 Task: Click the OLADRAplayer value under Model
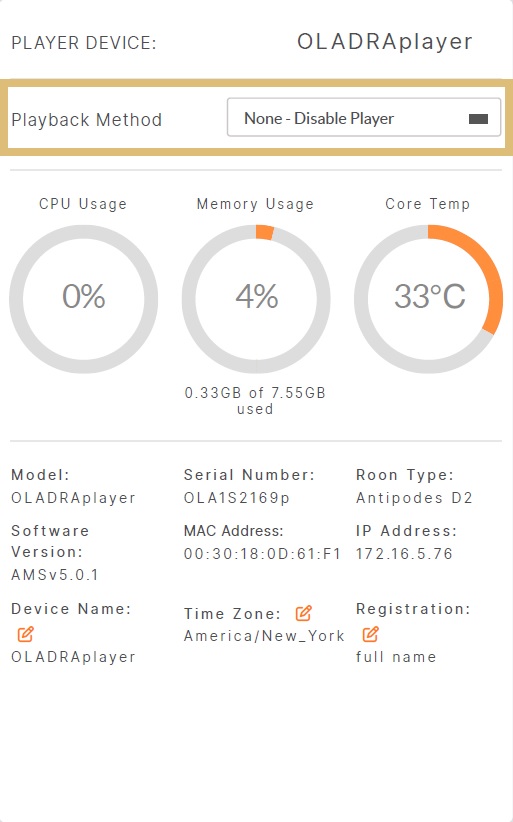coord(73,498)
